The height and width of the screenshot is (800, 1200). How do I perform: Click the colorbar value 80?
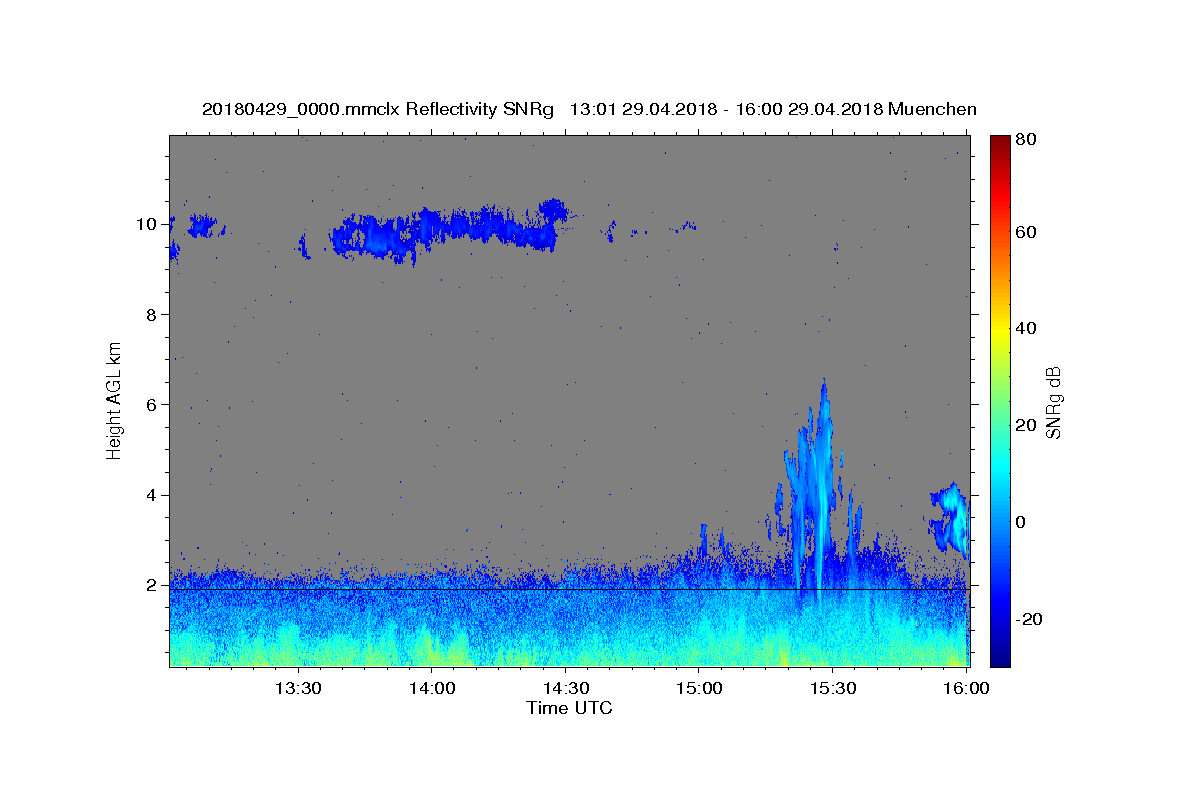point(1025,140)
